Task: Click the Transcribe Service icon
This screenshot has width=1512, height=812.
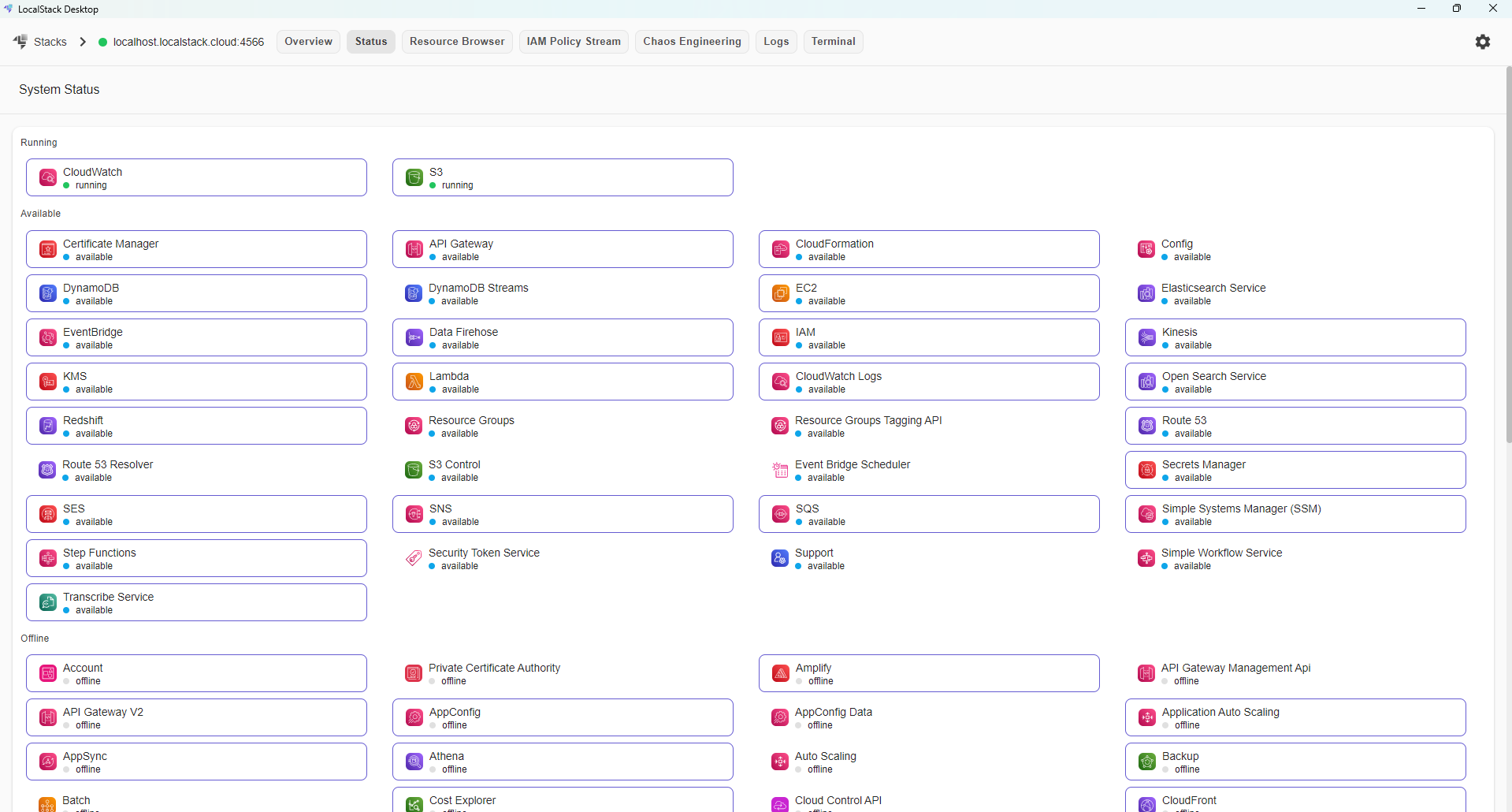Action: [x=48, y=602]
